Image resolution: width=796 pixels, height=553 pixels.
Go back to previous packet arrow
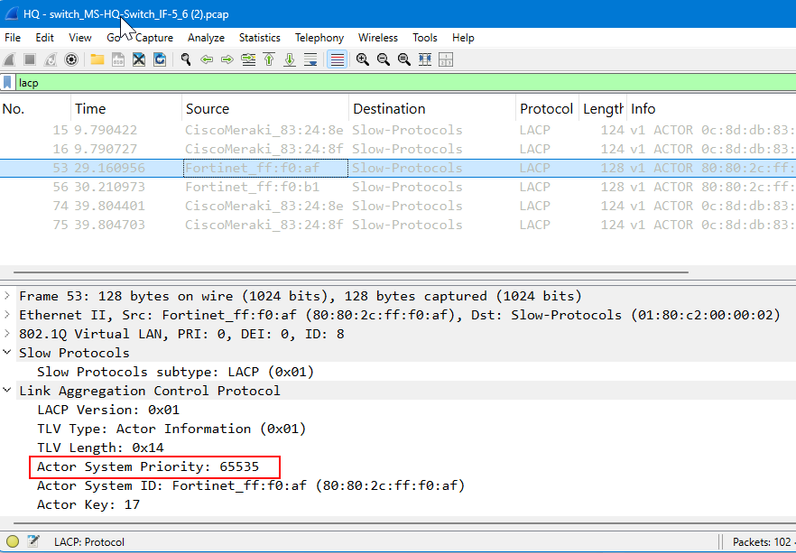(207, 60)
